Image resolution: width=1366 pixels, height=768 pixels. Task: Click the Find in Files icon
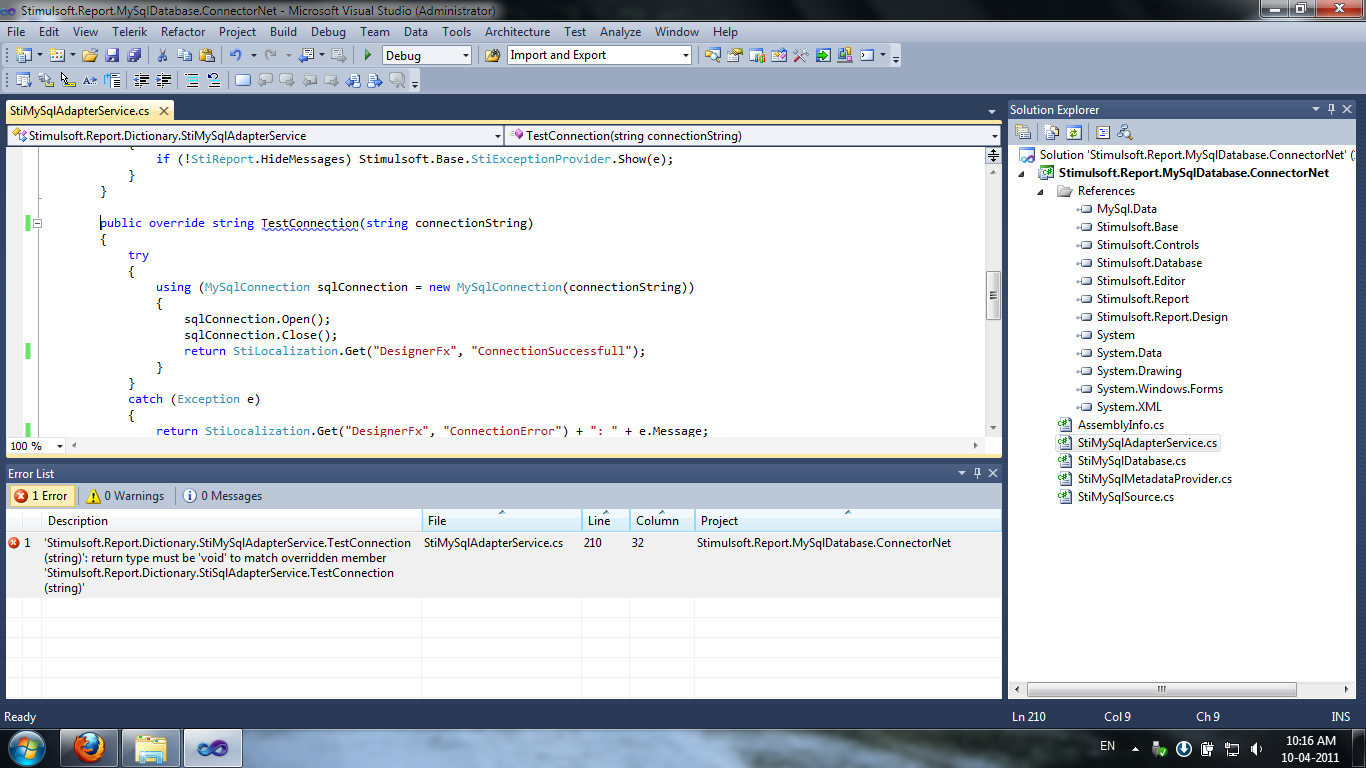click(492, 56)
